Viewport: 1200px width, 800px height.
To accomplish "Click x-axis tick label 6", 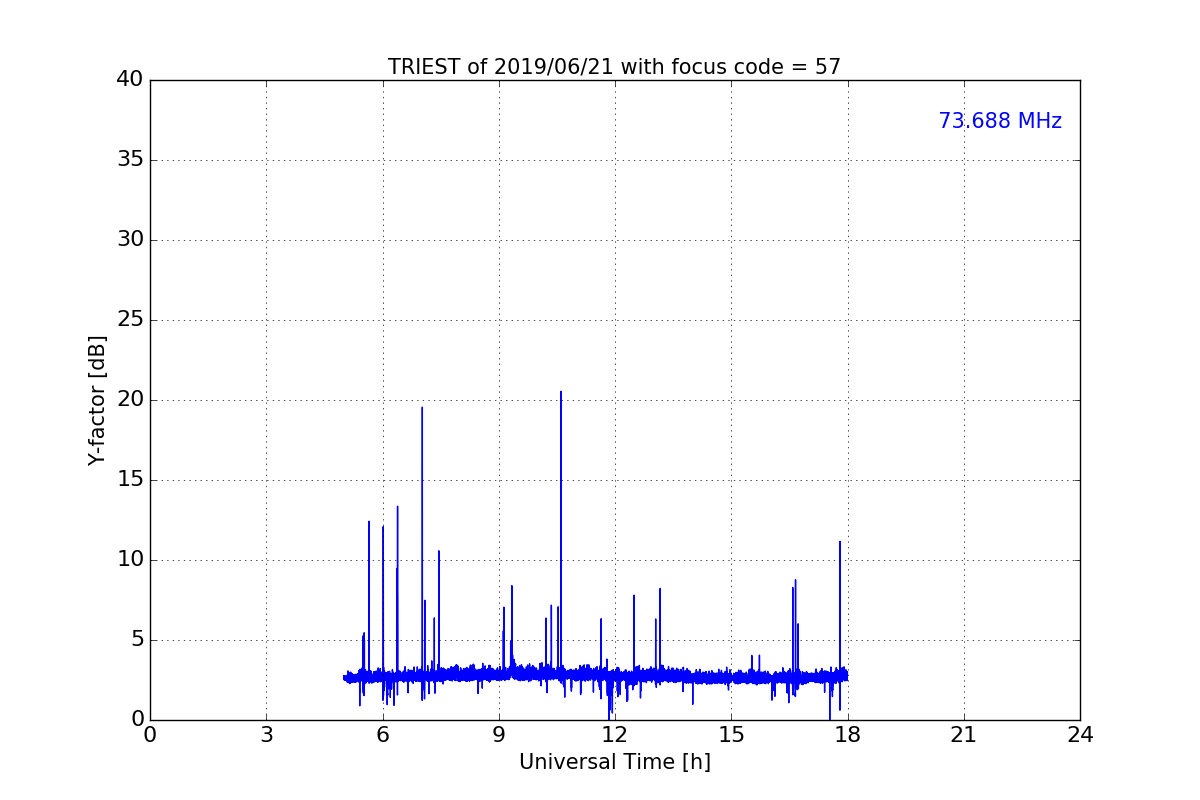I will (382, 735).
